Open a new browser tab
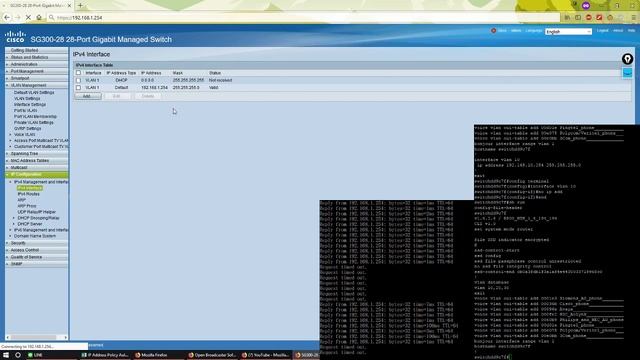 pos(80,5)
